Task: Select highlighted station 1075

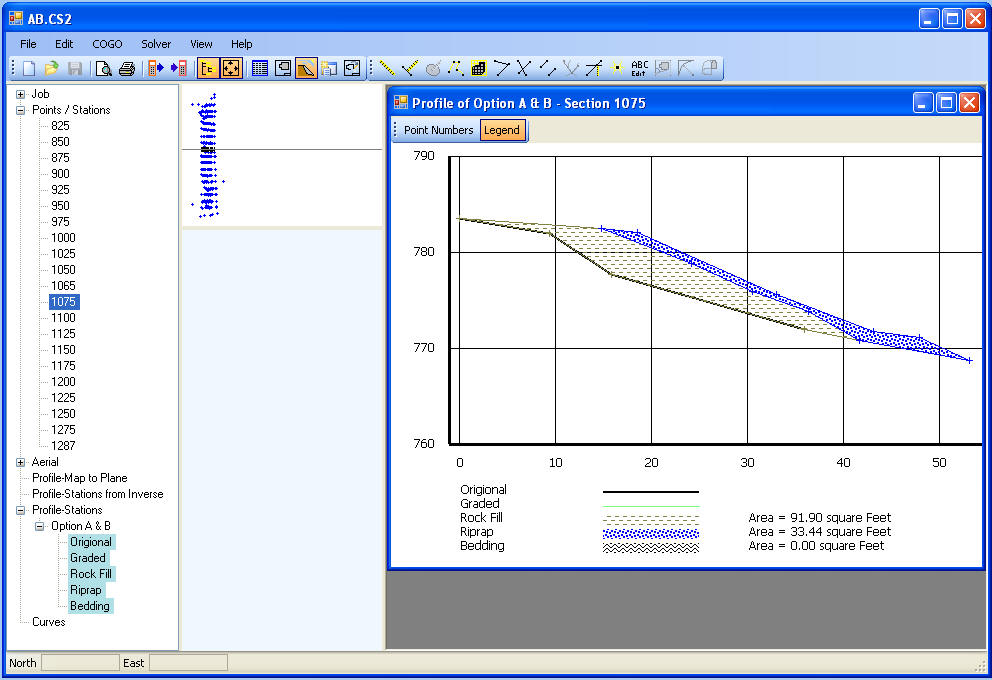Action: tap(64, 302)
